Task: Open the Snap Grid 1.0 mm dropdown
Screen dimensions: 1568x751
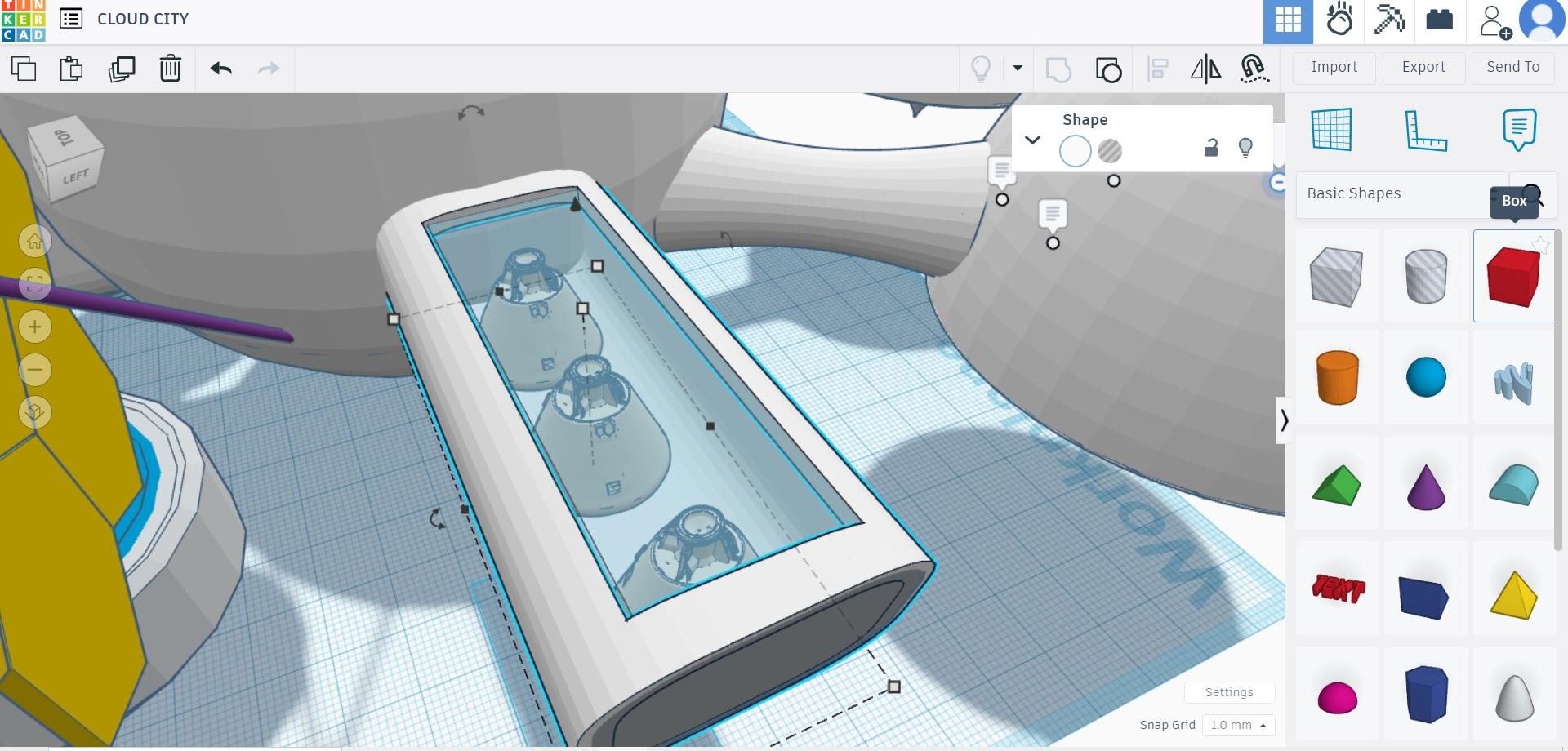Action: point(1239,725)
